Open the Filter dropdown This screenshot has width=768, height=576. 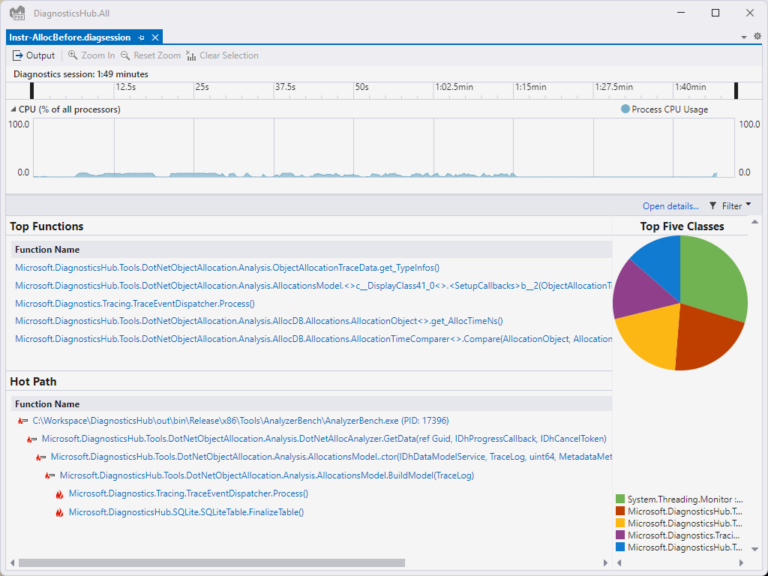(730, 206)
